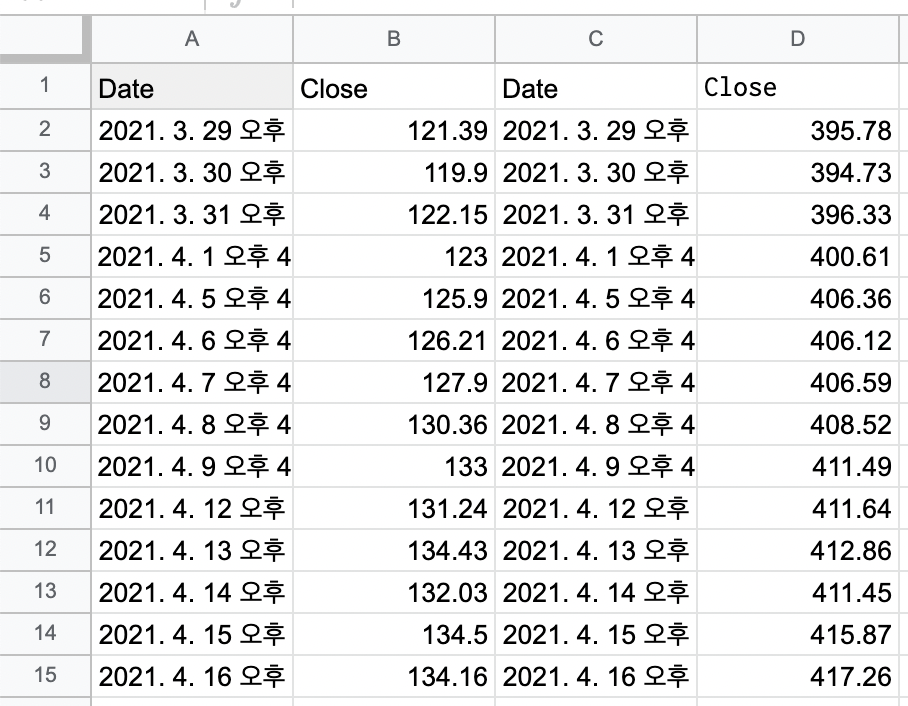908x706 pixels.
Task: Click cell with value 411.64
Action: 798,508
